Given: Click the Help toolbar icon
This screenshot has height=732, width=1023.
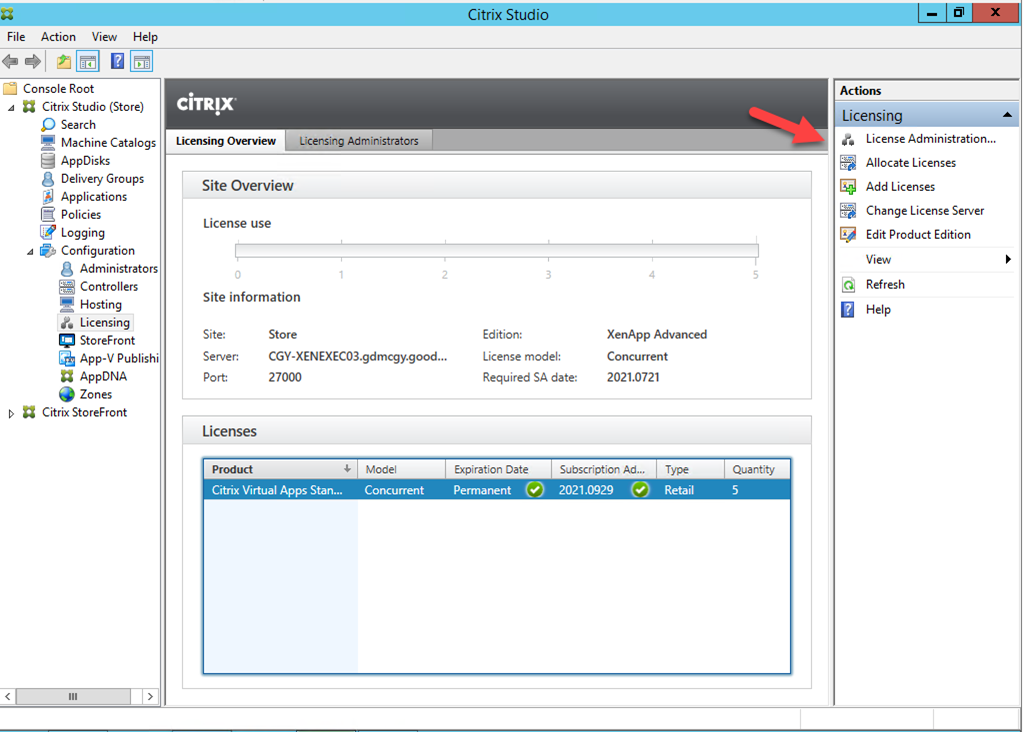Looking at the screenshot, I should 117,62.
